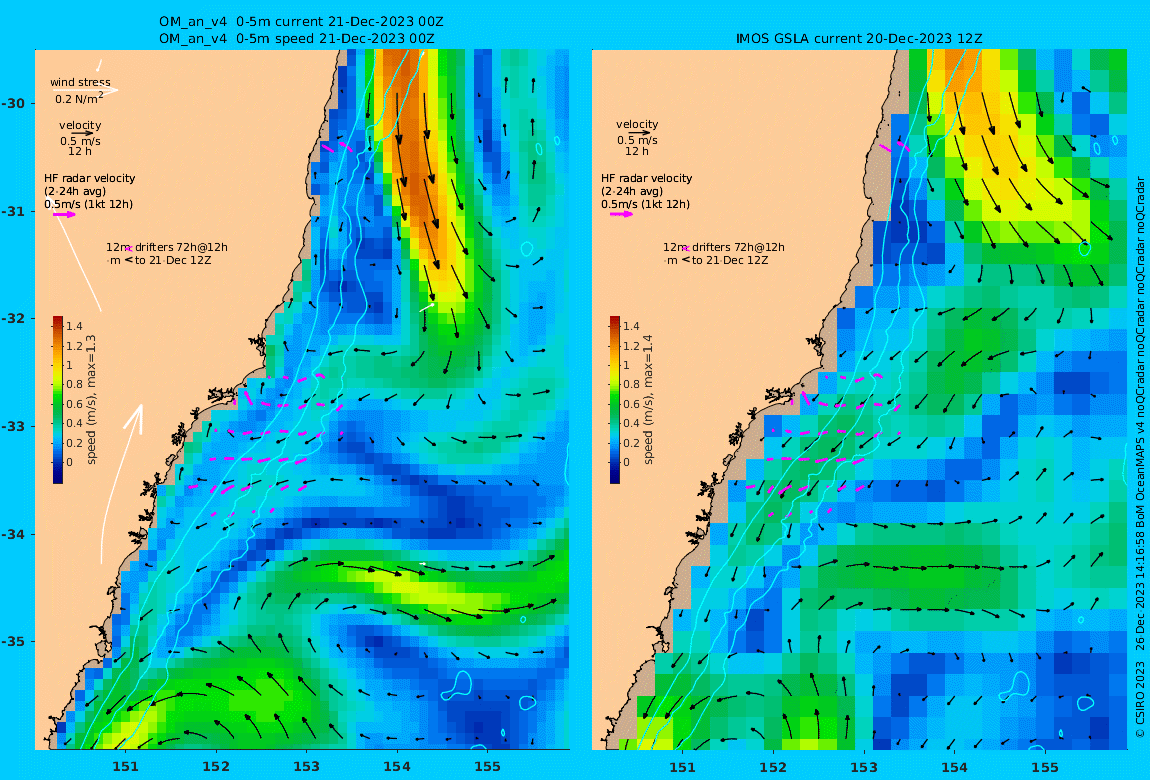Screen dimensions: 1150x780
Task: Click longitude 151 under the OM_an_v4 map
Action: [125, 767]
